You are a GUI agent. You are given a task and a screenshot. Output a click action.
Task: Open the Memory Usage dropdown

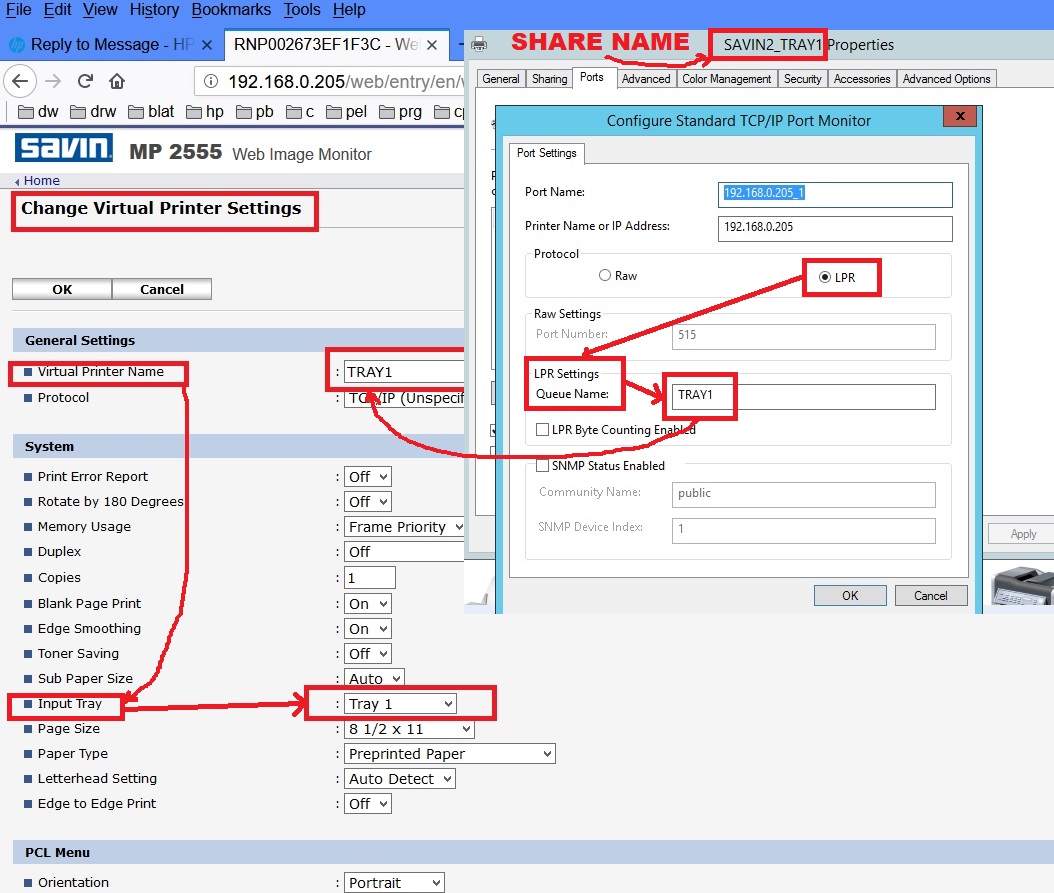[405, 527]
